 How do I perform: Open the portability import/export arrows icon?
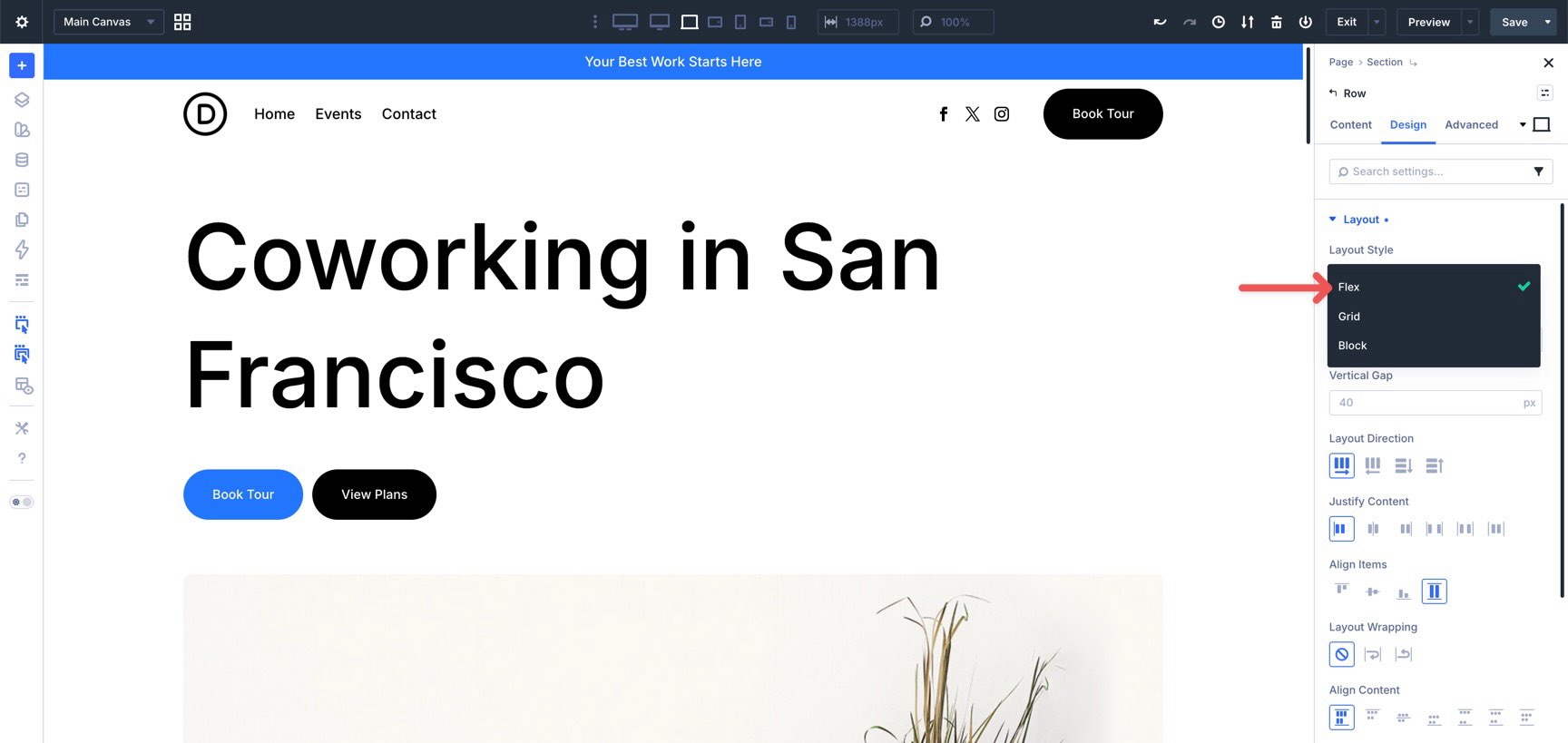pyautogui.click(x=1248, y=22)
